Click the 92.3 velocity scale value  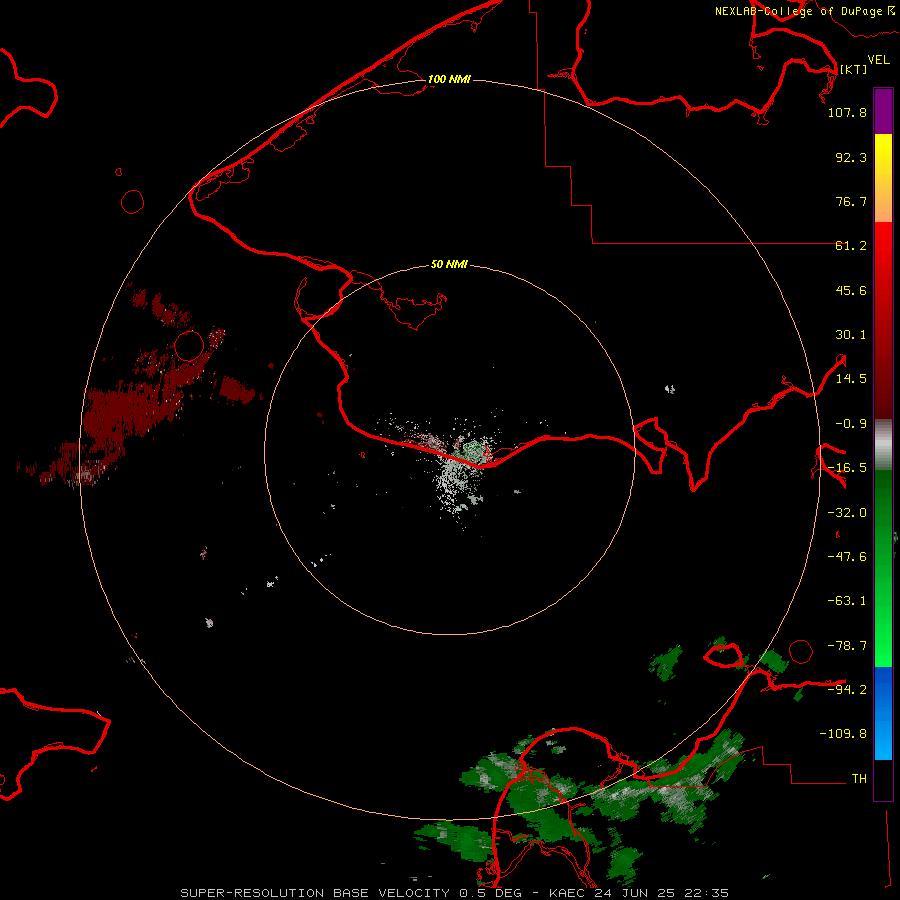(851, 157)
